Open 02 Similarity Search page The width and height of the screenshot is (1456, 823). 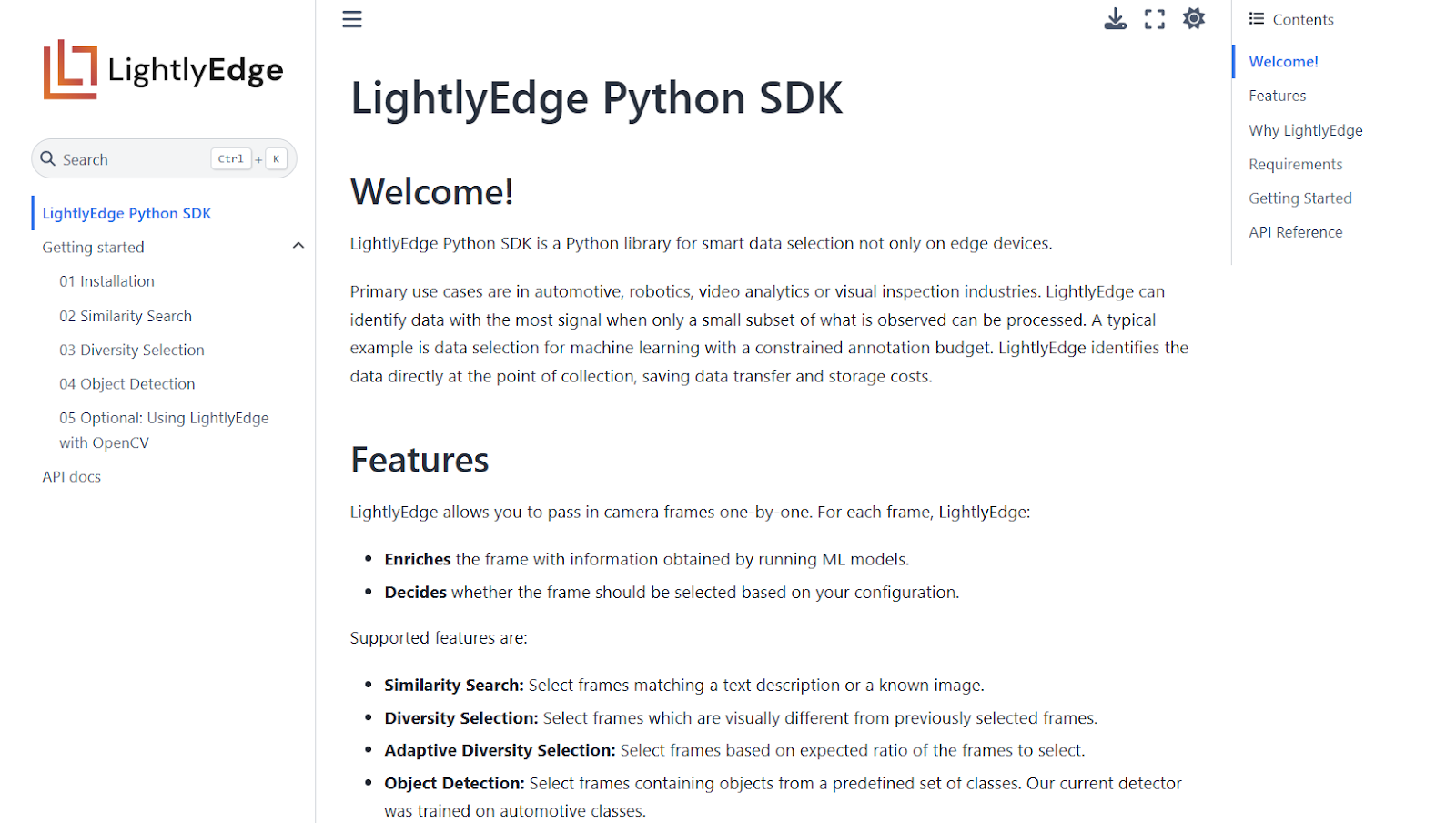coord(126,316)
